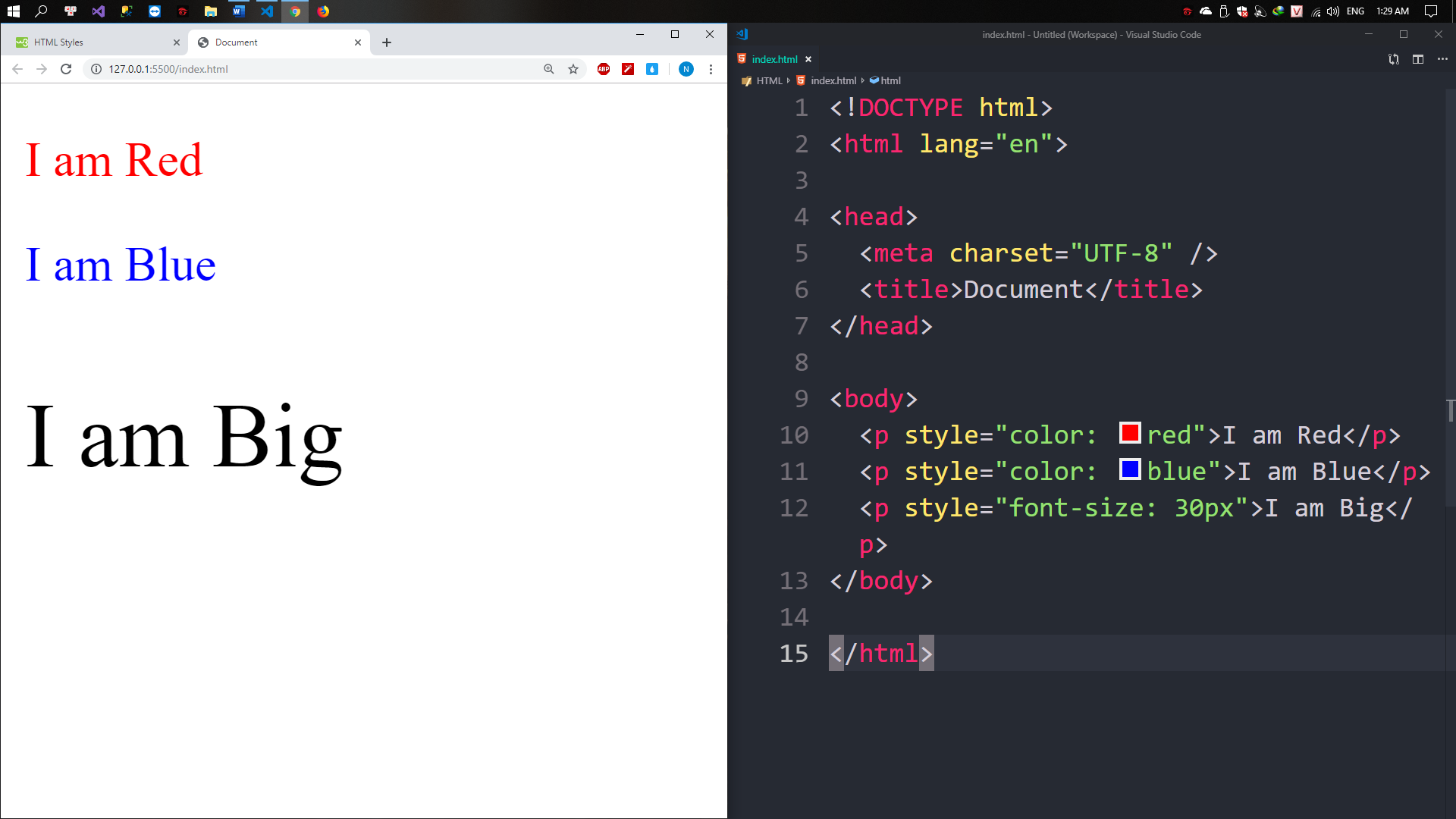Open Firefox from the Windows taskbar
This screenshot has width=1456, height=819.
[x=324, y=11]
